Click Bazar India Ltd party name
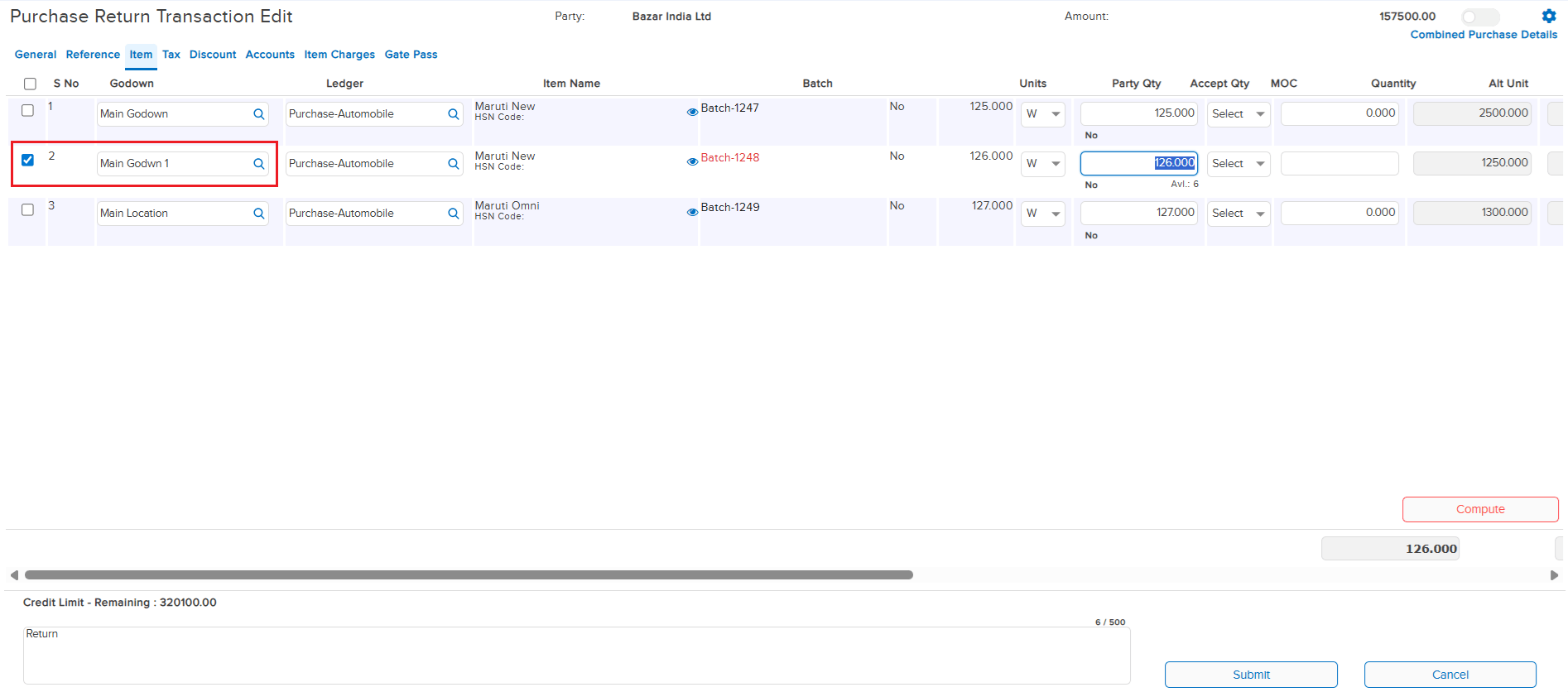The width and height of the screenshot is (1568, 692). pos(671,17)
